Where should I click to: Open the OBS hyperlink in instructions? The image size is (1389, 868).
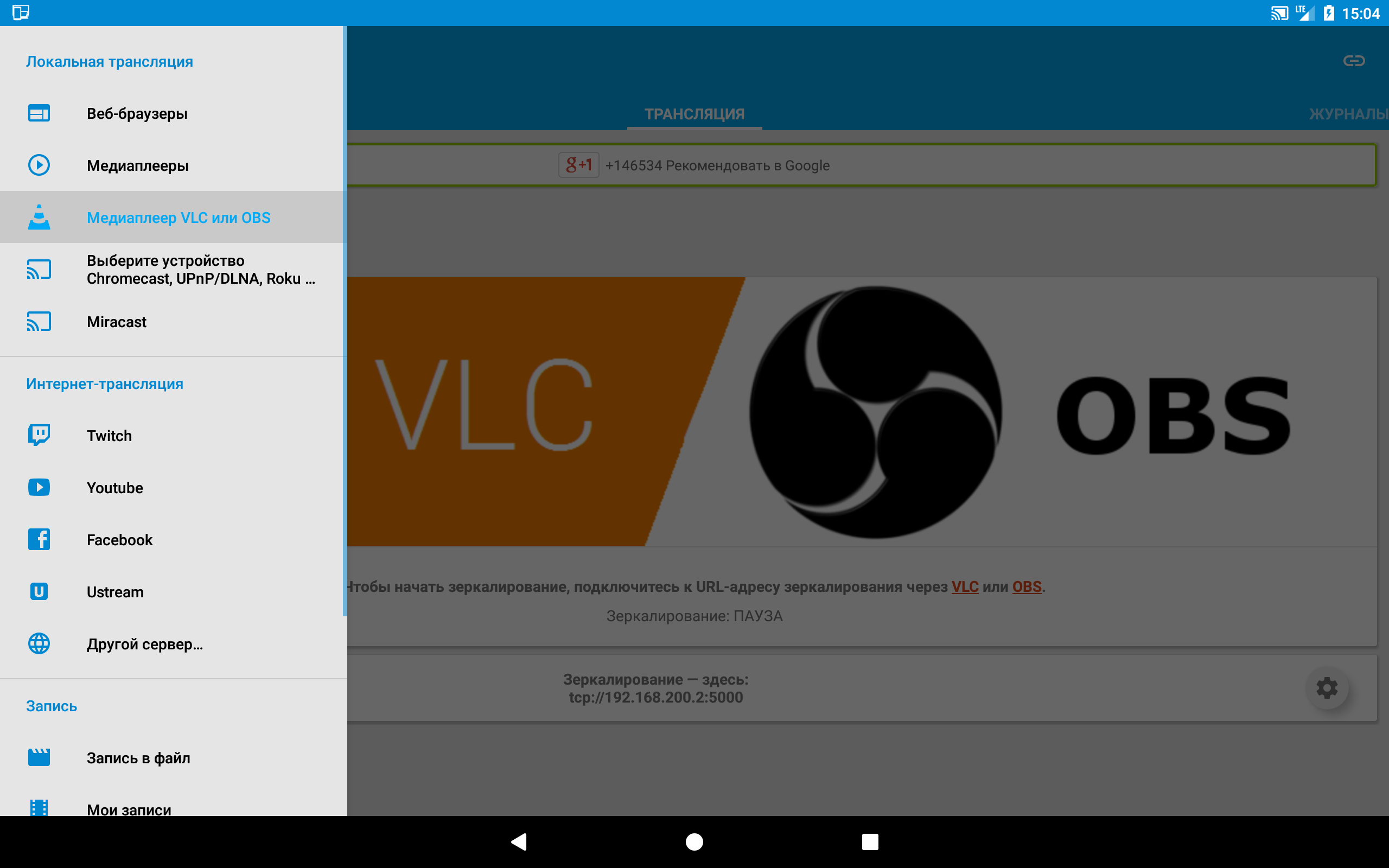(1026, 586)
